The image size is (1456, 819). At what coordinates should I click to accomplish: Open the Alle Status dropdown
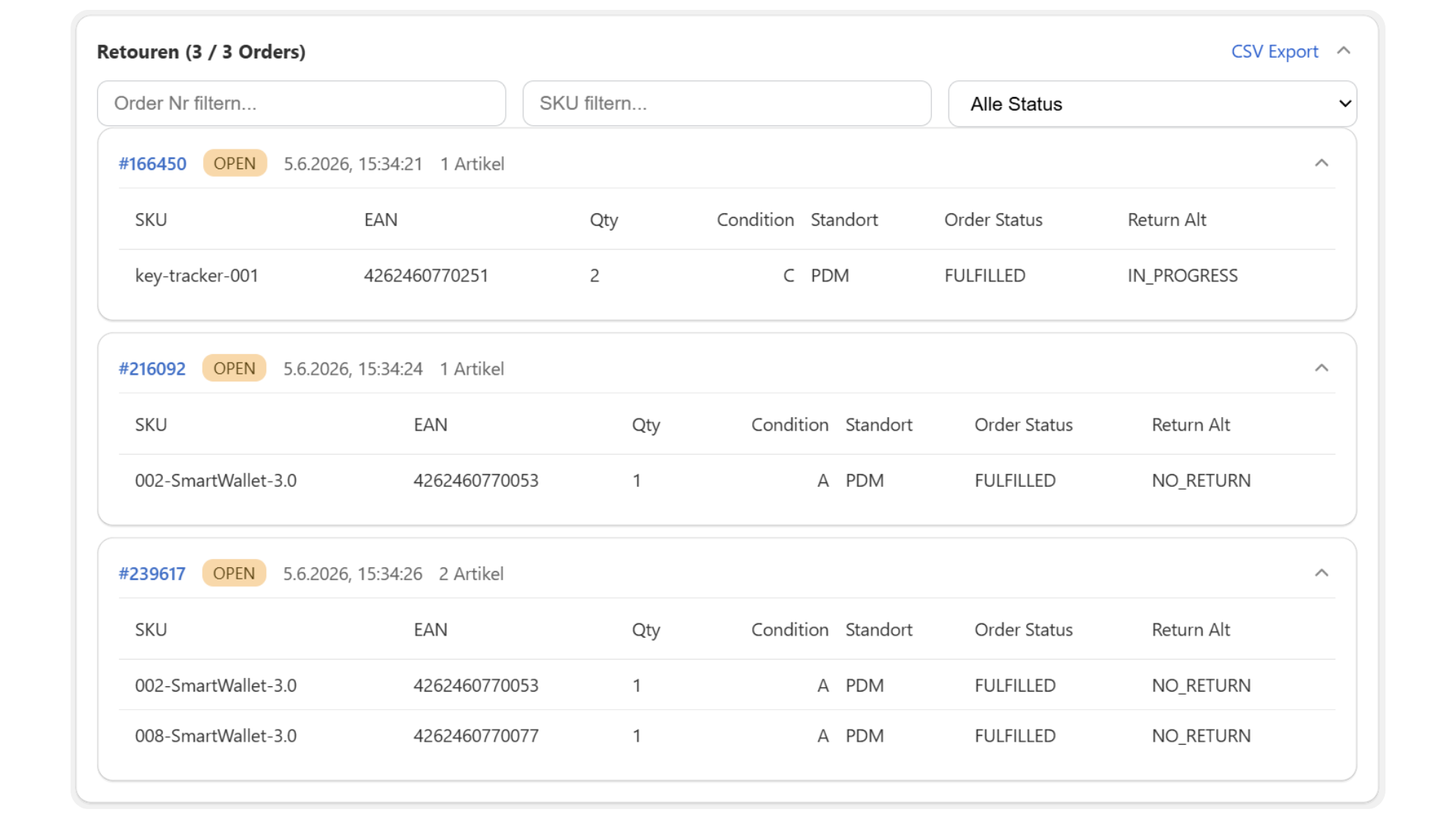click(x=1152, y=104)
